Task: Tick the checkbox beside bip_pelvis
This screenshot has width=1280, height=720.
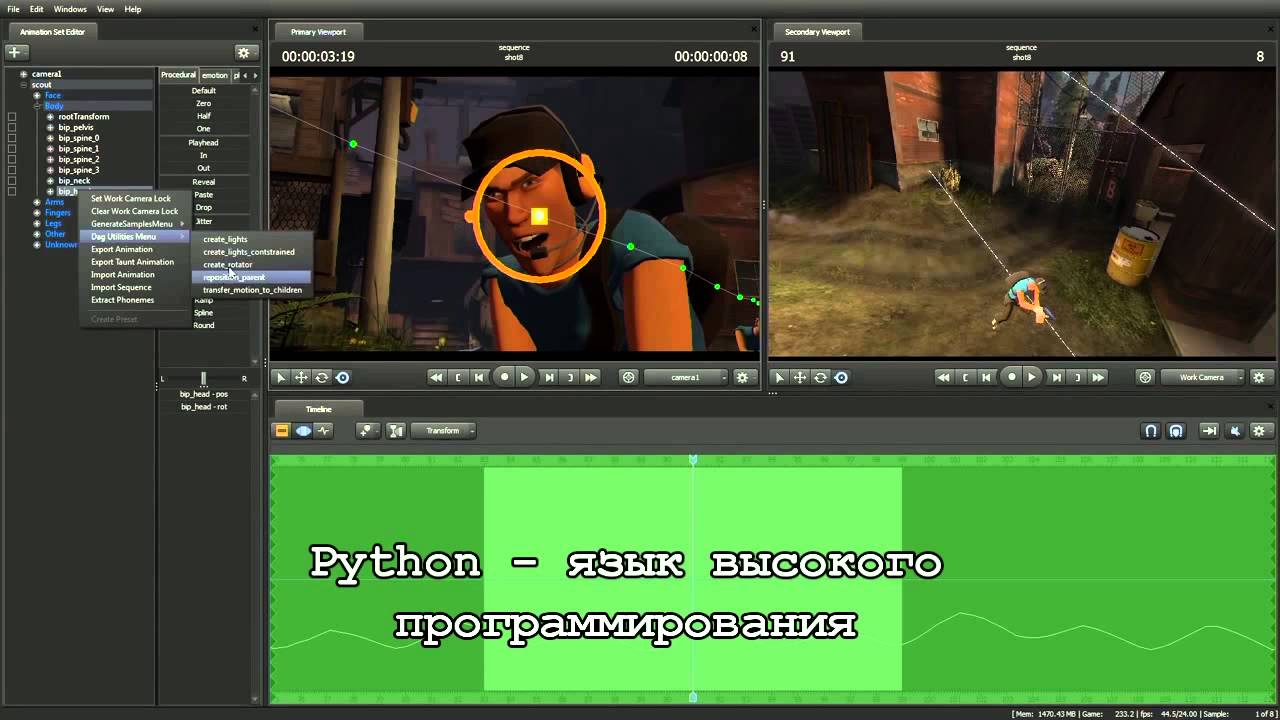Action: 12,128
